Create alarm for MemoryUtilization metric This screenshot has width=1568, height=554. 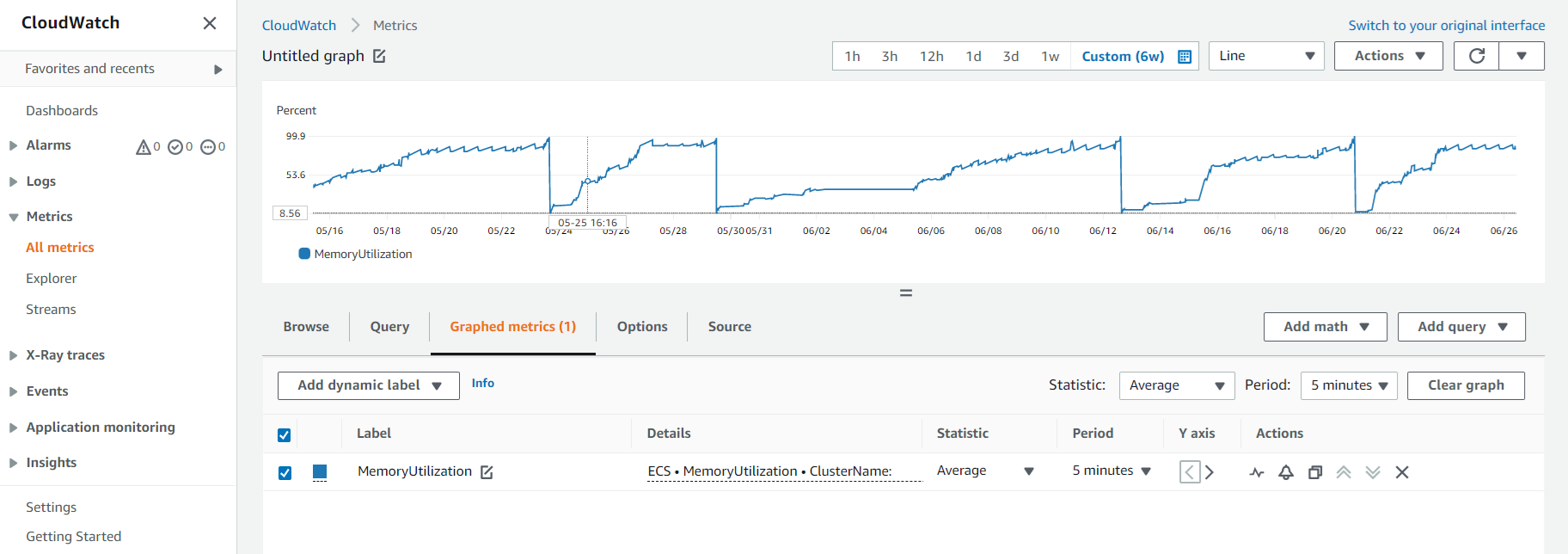point(1286,472)
